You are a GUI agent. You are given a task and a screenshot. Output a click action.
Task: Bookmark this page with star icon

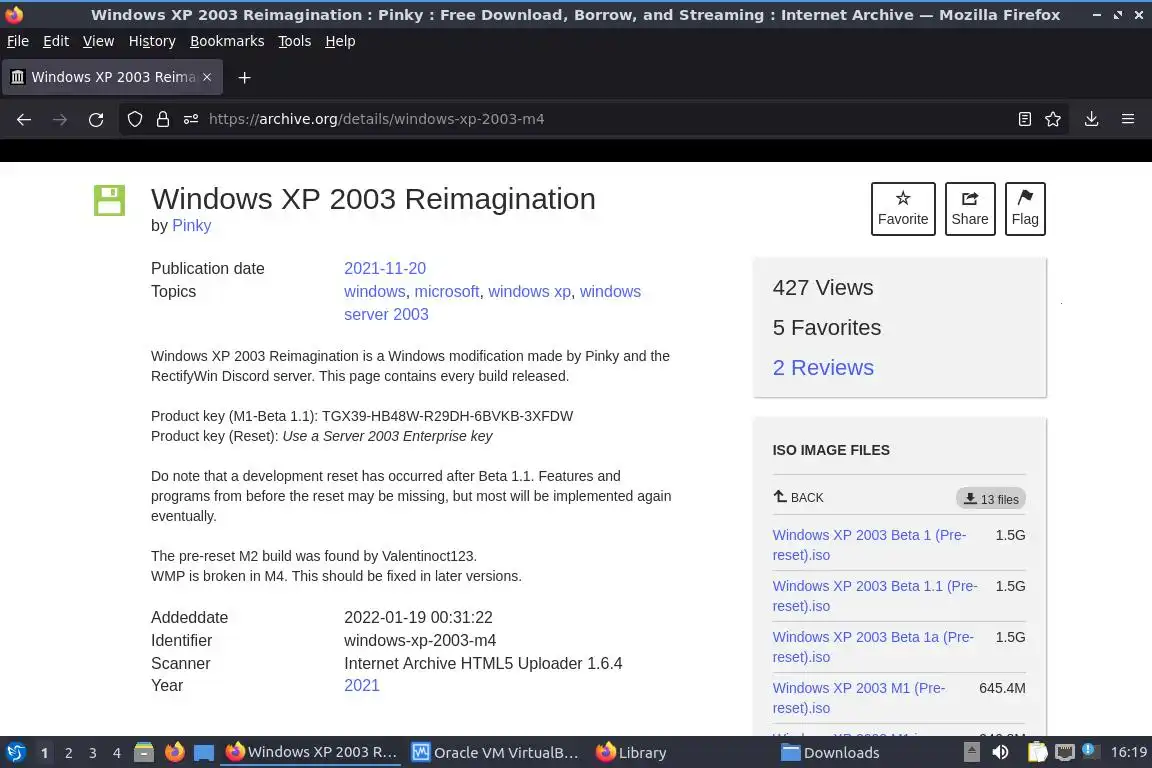point(1053,119)
